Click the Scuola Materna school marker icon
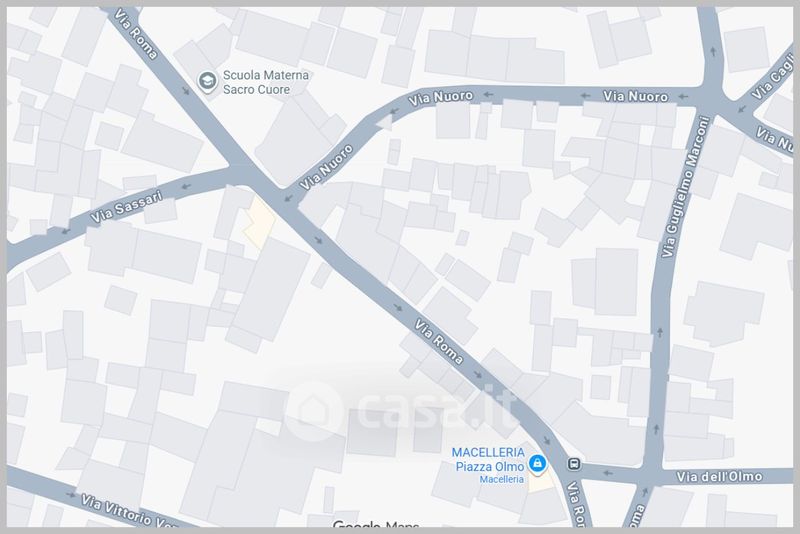Image resolution: width=800 pixels, height=534 pixels. [207, 82]
